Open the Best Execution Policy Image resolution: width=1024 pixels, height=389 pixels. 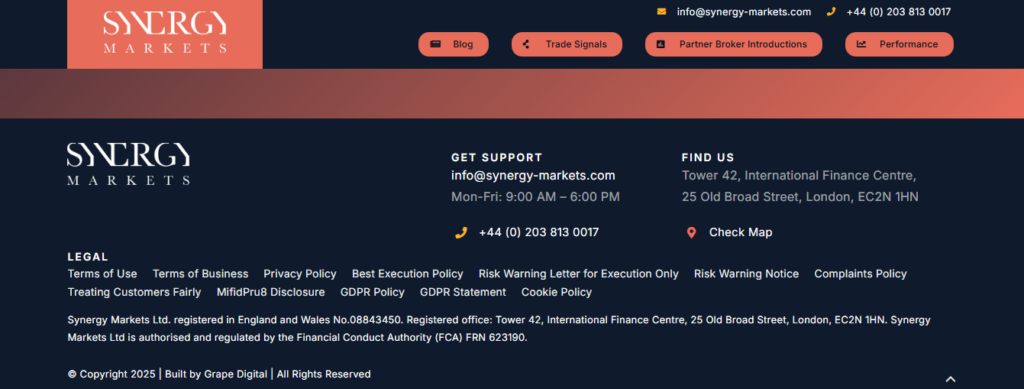pos(408,274)
